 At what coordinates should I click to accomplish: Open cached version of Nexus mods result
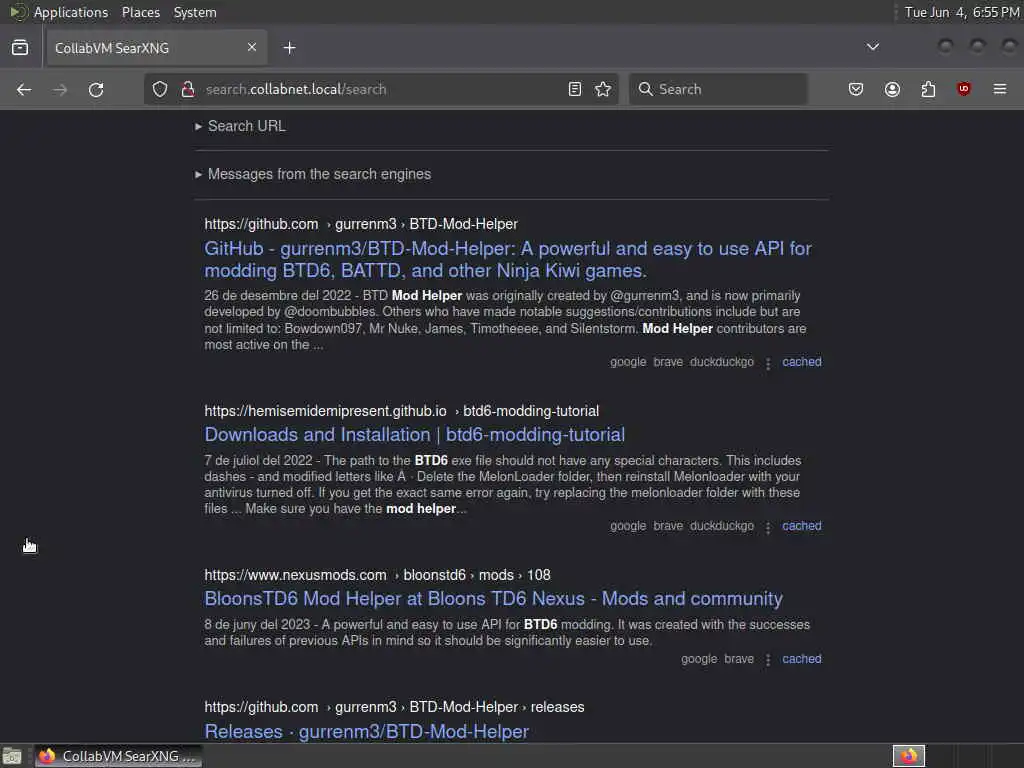(802, 659)
